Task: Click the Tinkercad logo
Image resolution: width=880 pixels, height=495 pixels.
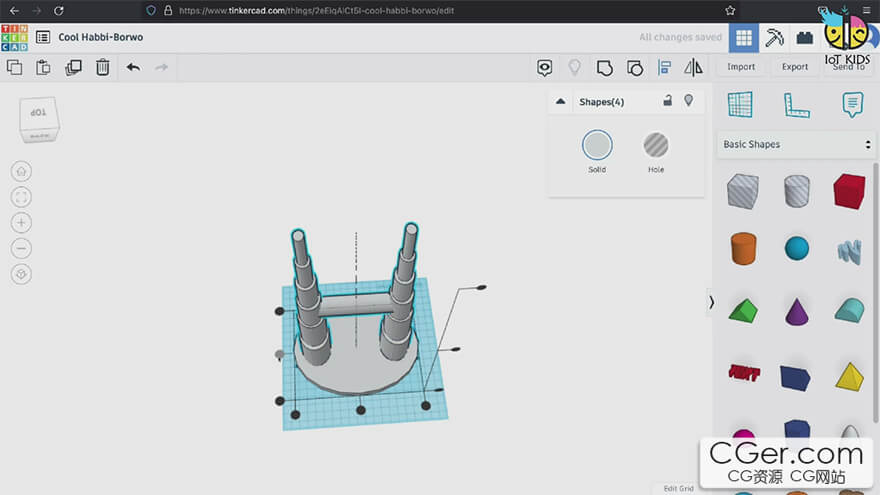Action: coord(15,38)
